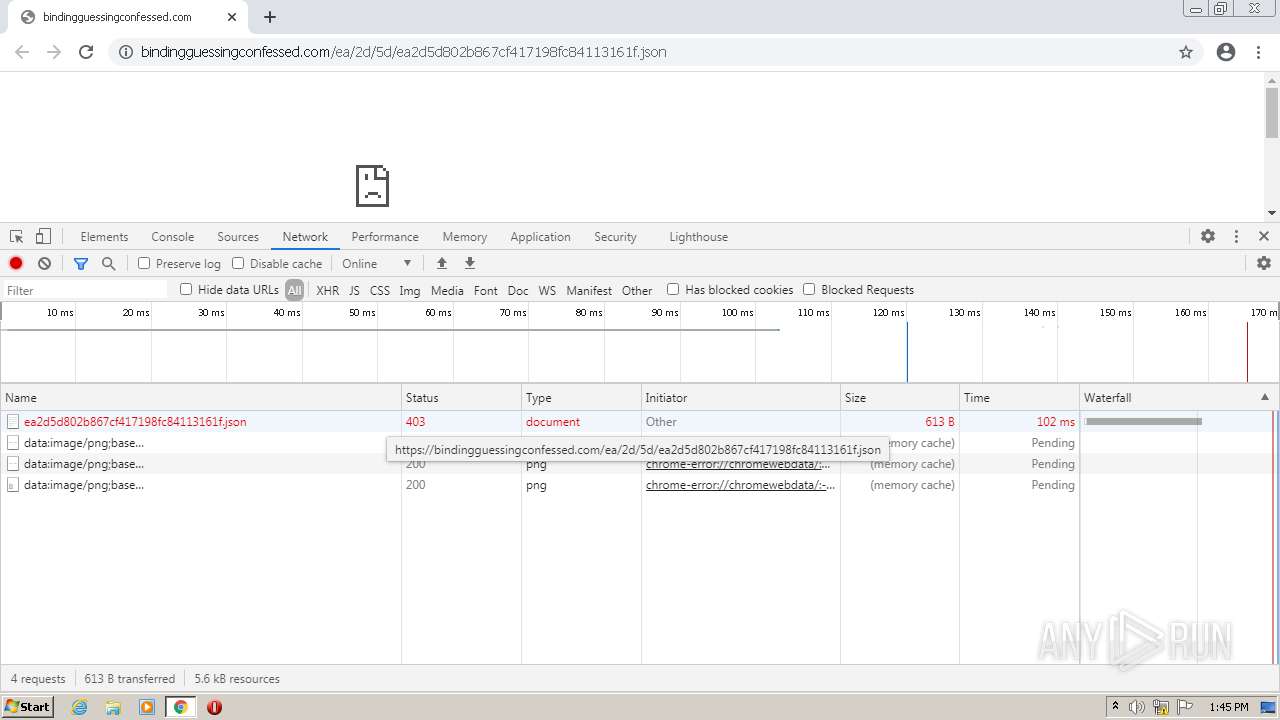The image size is (1280, 720).
Task: Select the All request type filter
Action: [294, 291]
